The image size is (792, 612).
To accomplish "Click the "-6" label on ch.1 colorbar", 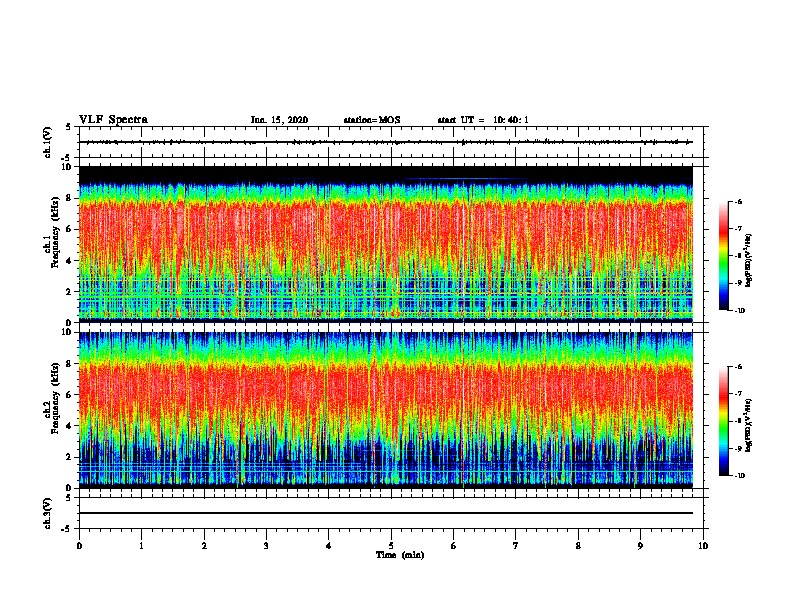I will coord(737,201).
